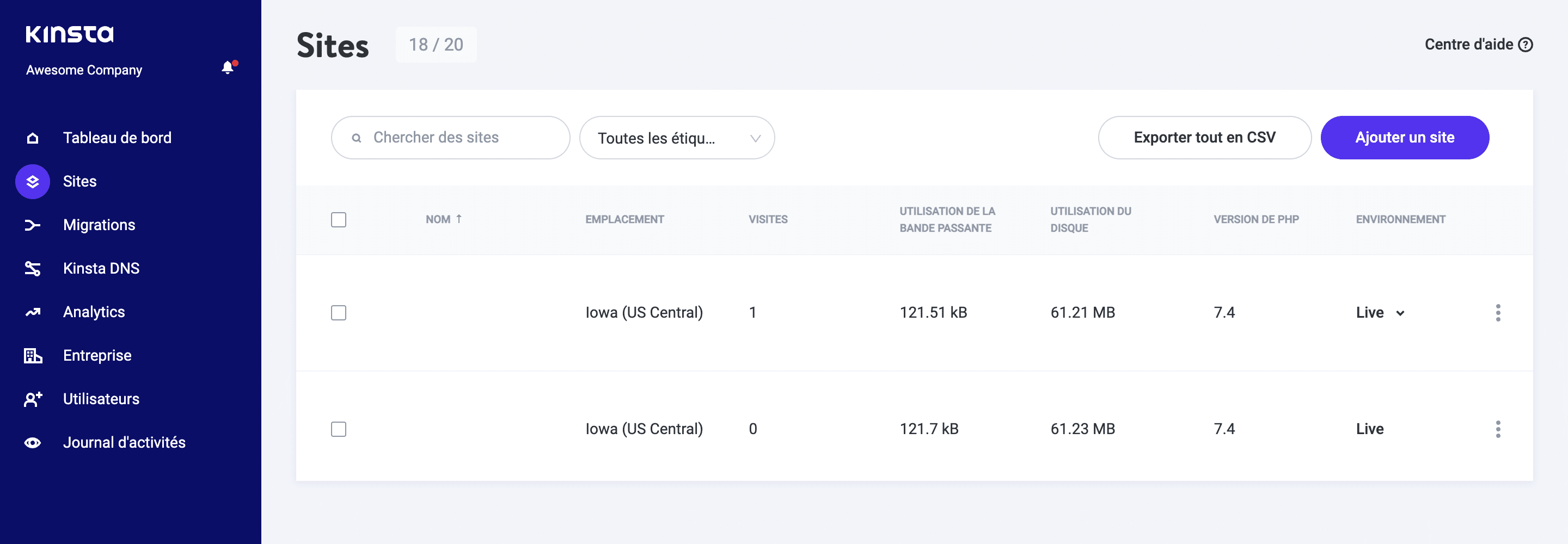Select the Tableau de bord icon
The width and height of the screenshot is (1568, 544).
point(33,138)
